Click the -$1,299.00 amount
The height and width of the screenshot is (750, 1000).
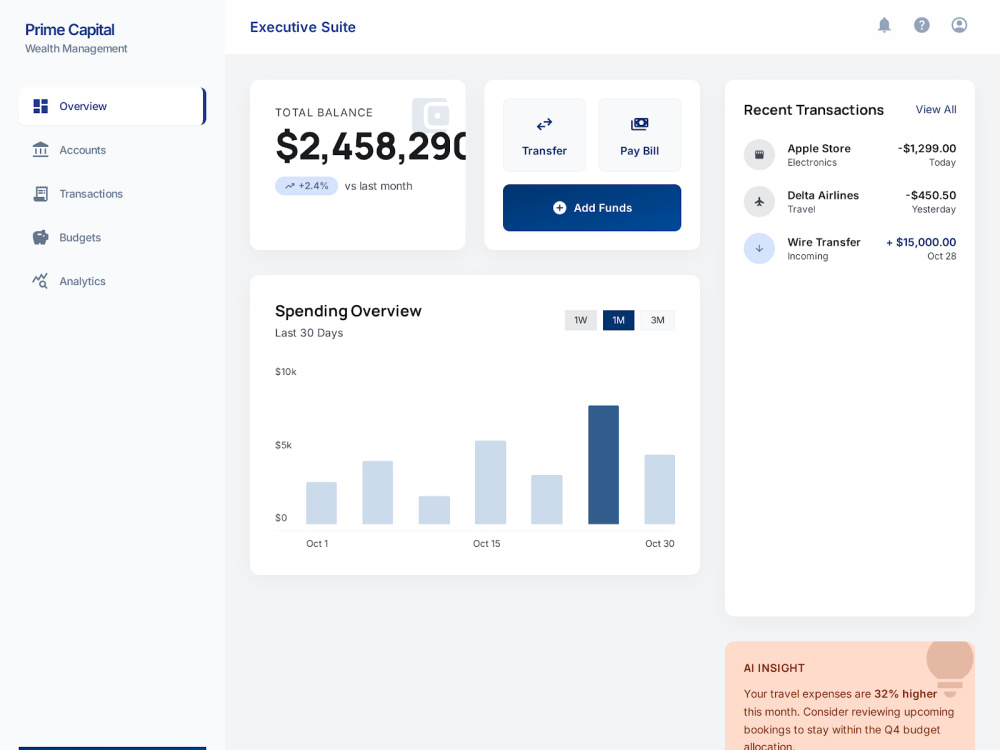(927, 149)
